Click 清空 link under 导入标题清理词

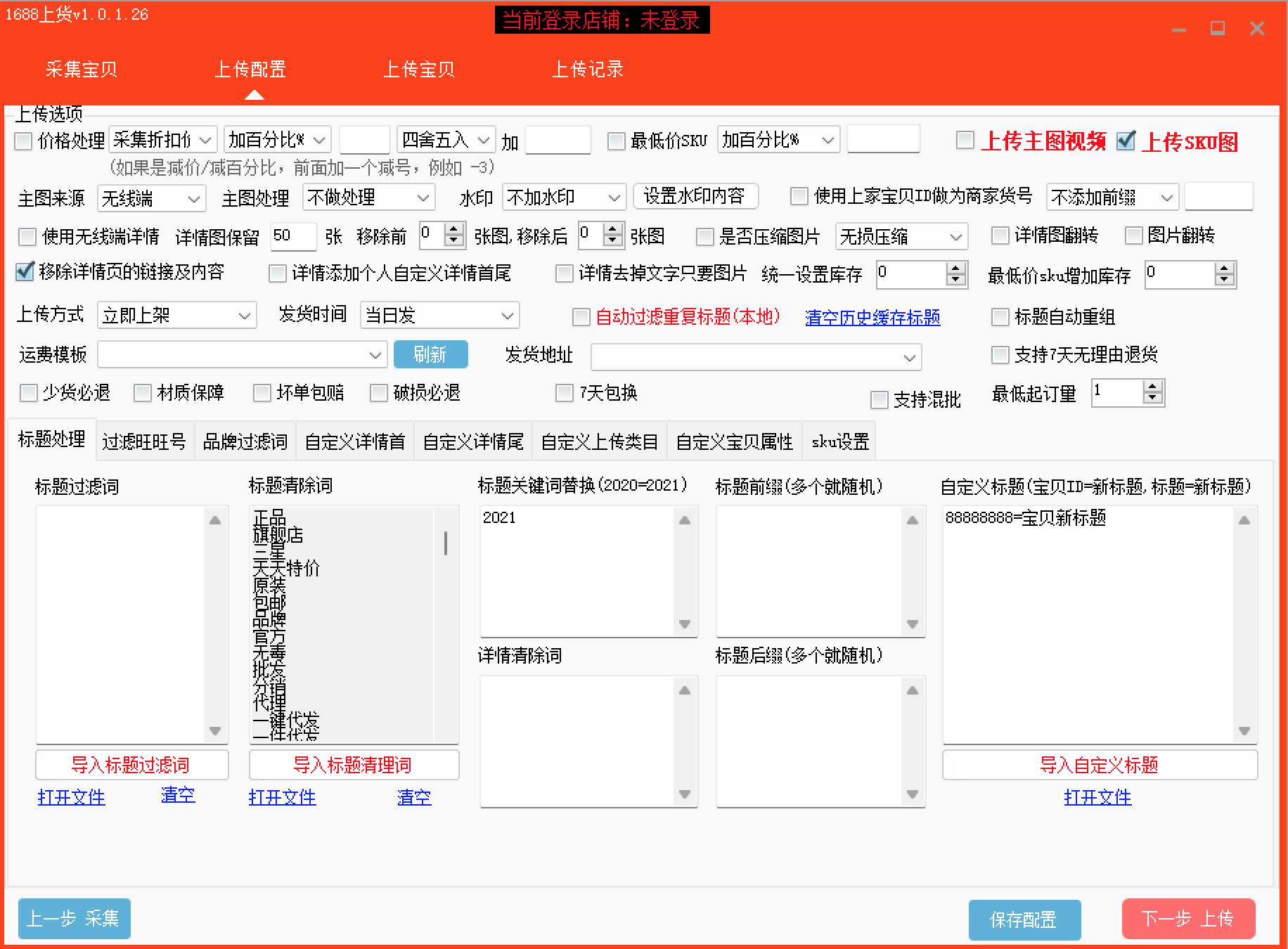coord(414,797)
